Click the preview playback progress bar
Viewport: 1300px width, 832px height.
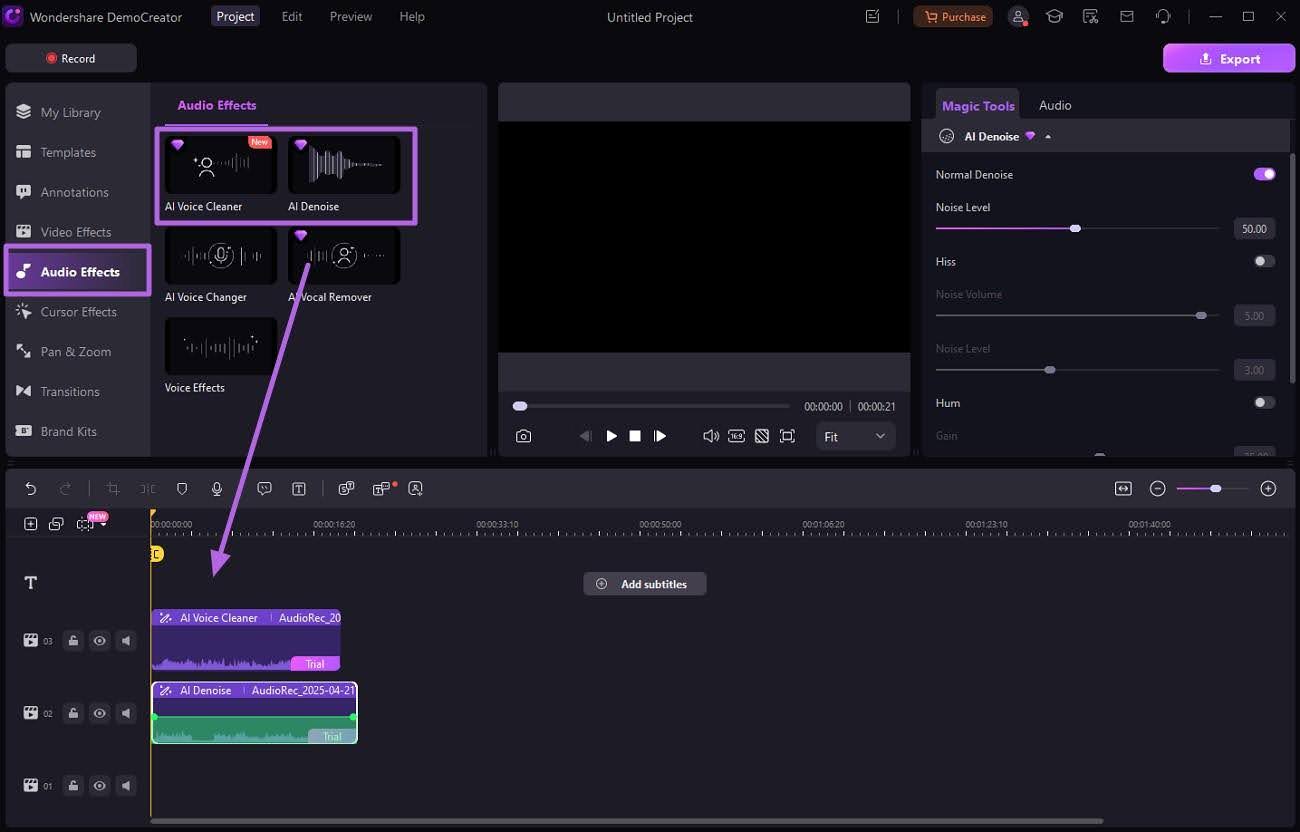point(653,406)
